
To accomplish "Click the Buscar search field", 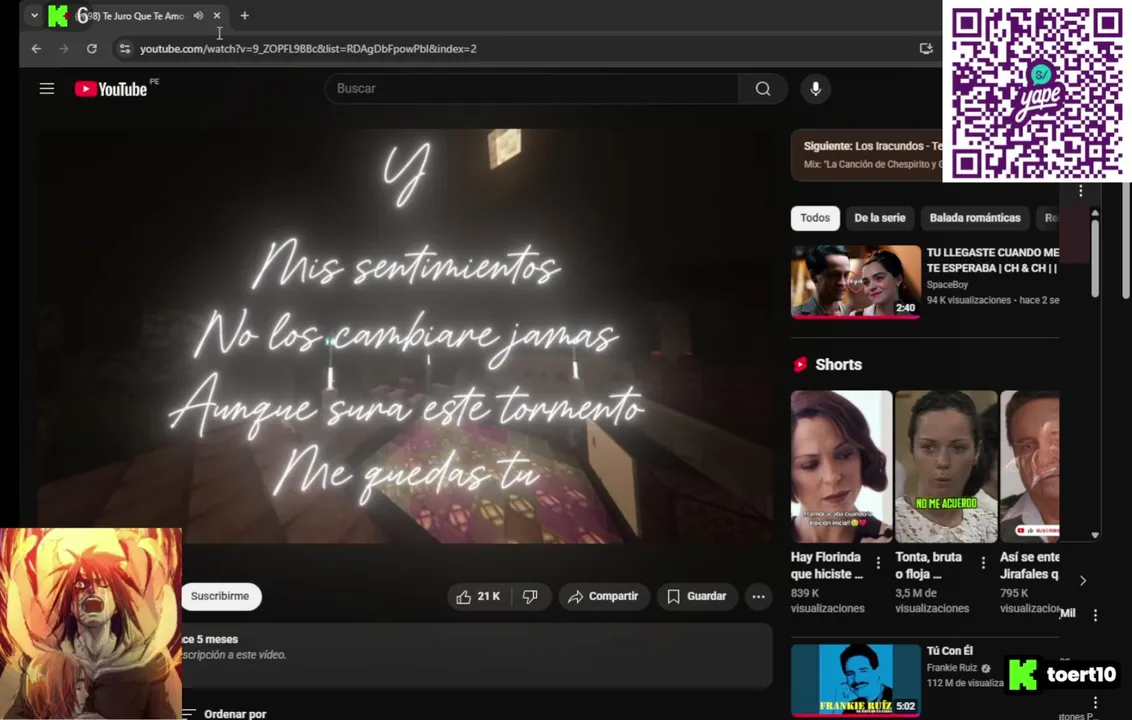I will [x=532, y=89].
